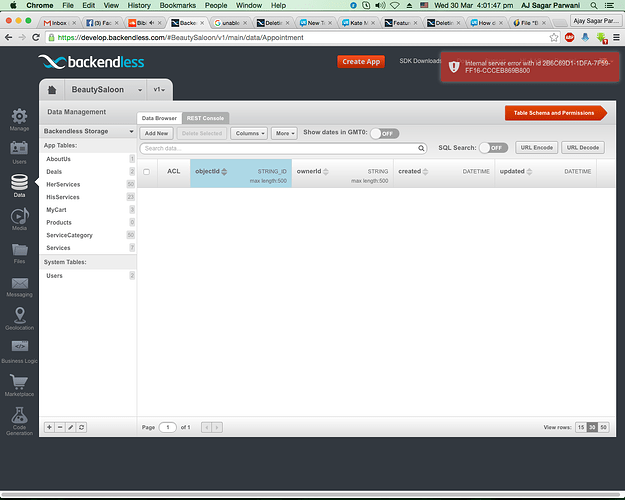Check the select-all rows checkbox

click(147, 172)
